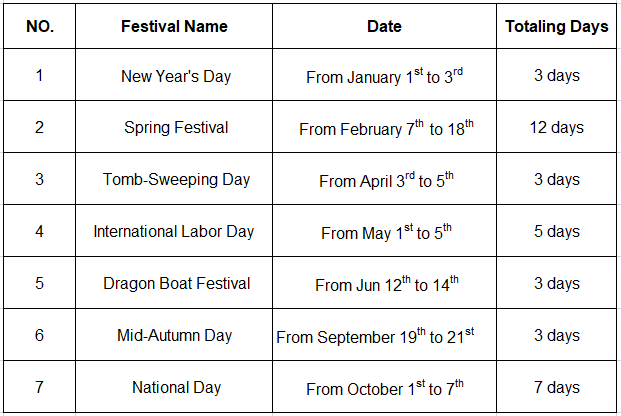This screenshot has height=416, width=621.
Task: Select the "Spring Festival" cell
Action: [176, 128]
